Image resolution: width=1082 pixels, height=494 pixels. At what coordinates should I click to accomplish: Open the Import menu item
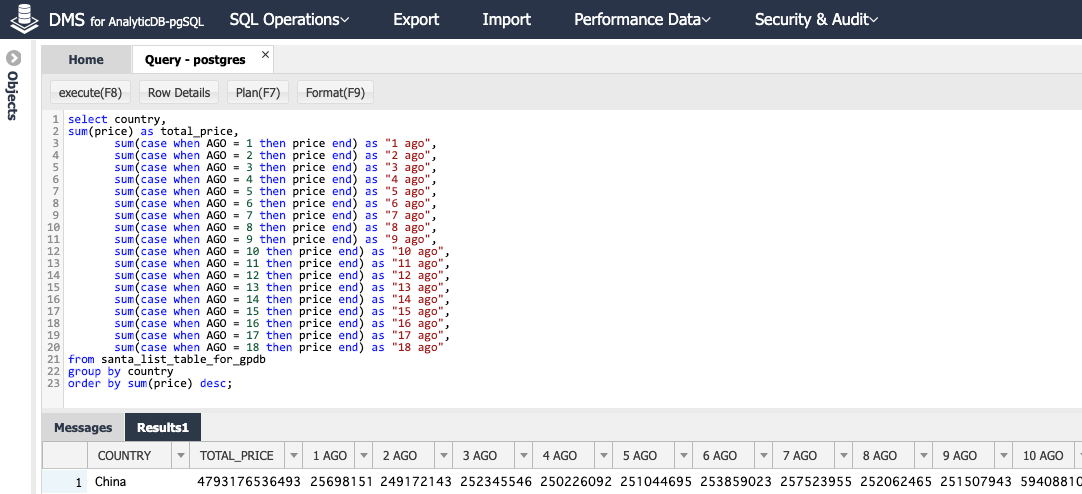click(x=506, y=19)
